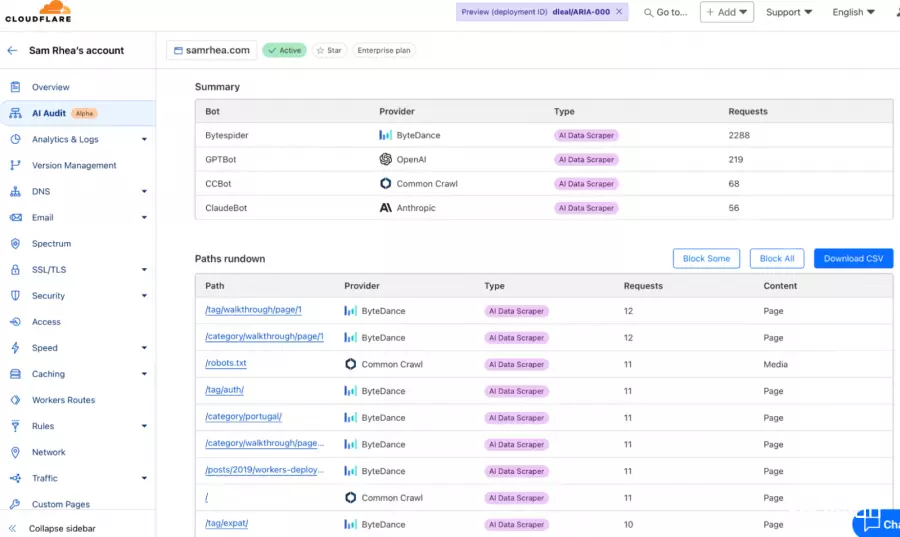This screenshot has width=900, height=537.
Task: Click the Enterprise plan badge
Action: 383,50
